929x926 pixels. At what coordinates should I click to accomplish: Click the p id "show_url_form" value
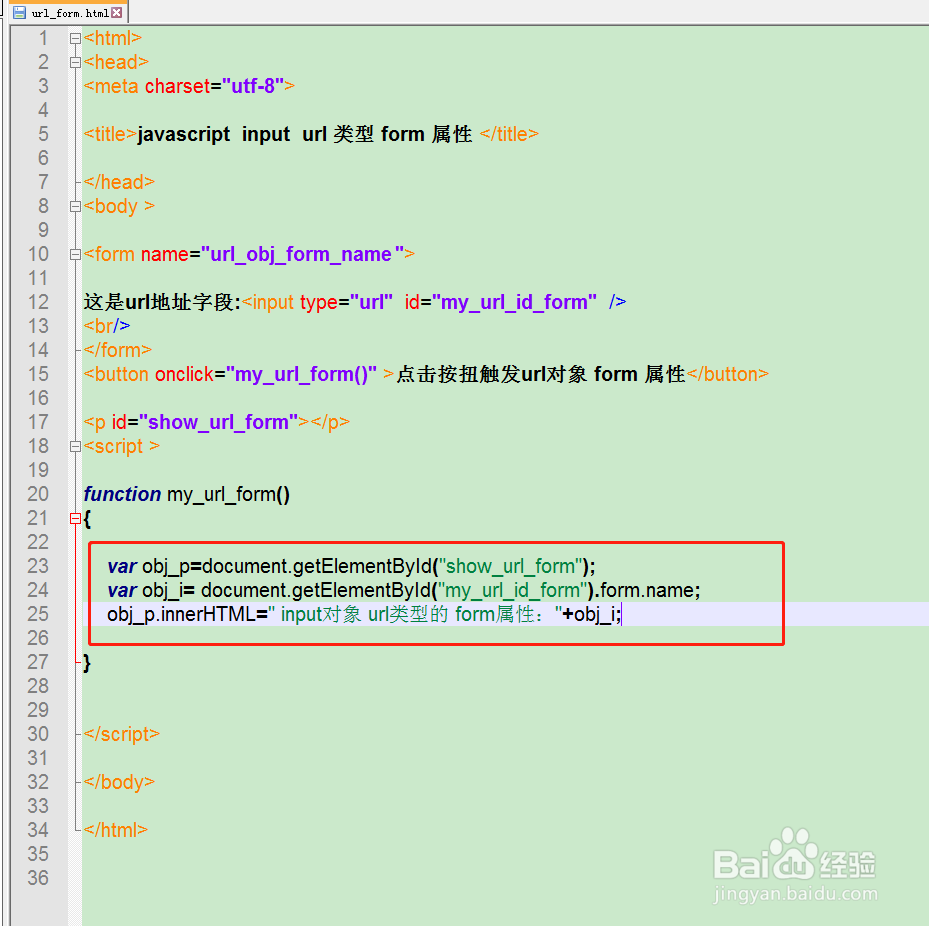[219, 422]
